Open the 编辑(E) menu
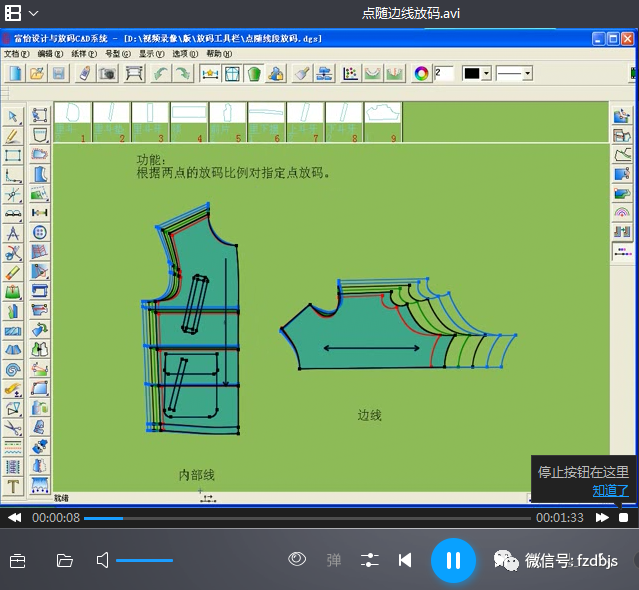Screen dimensions: 639x590 (51, 54)
